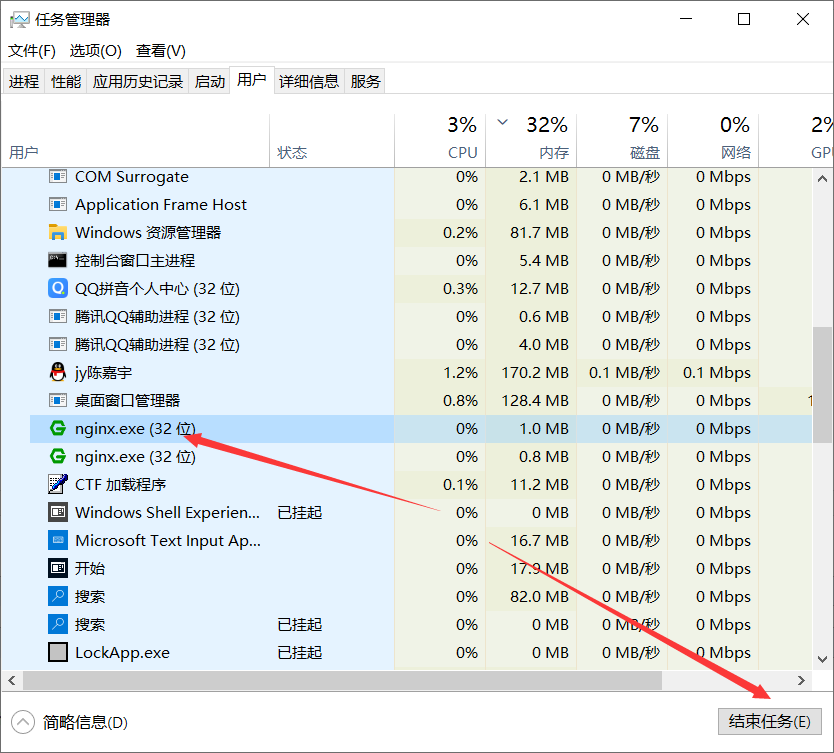Switch to the 启动 tab
This screenshot has width=834, height=753.
point(210,81)
